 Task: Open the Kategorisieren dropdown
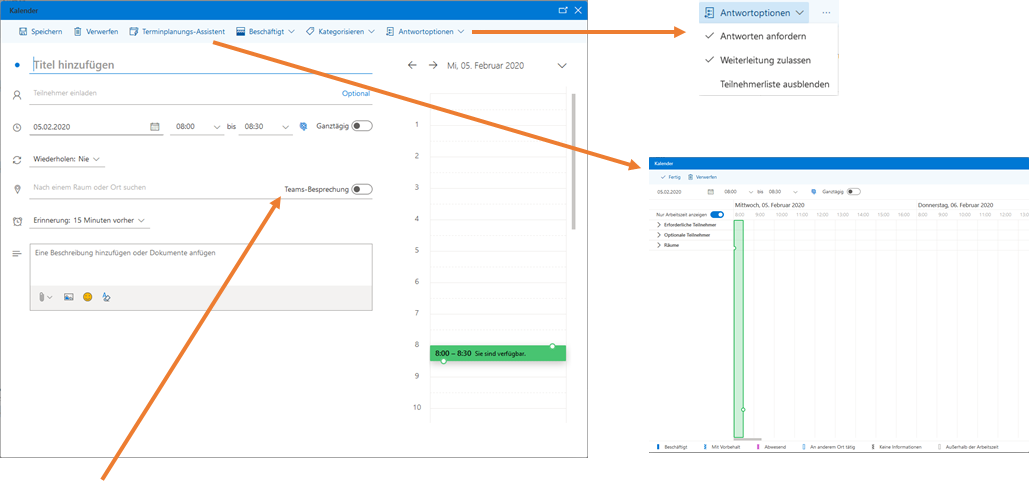pyautogui.click(x=340, y=31)
